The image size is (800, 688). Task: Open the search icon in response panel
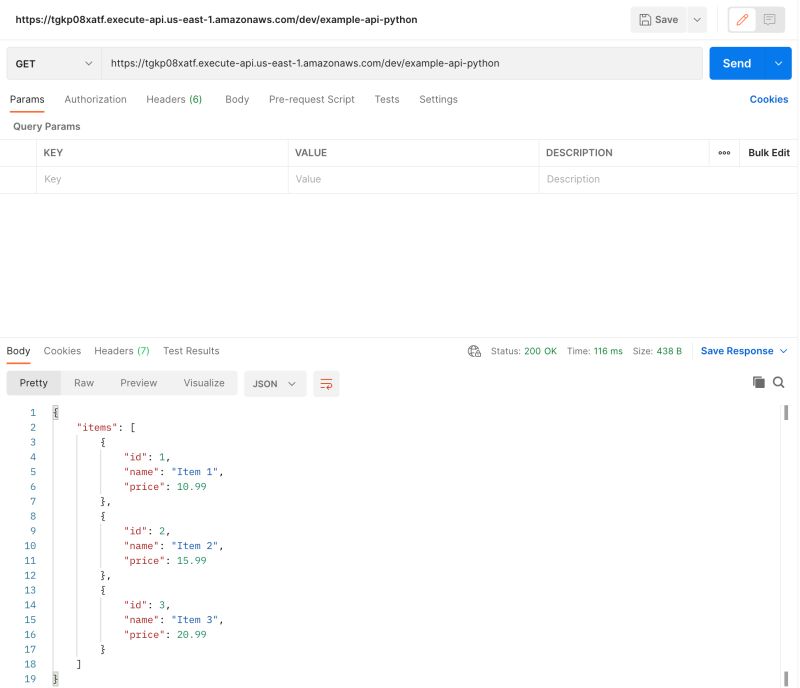coord(779,382)
